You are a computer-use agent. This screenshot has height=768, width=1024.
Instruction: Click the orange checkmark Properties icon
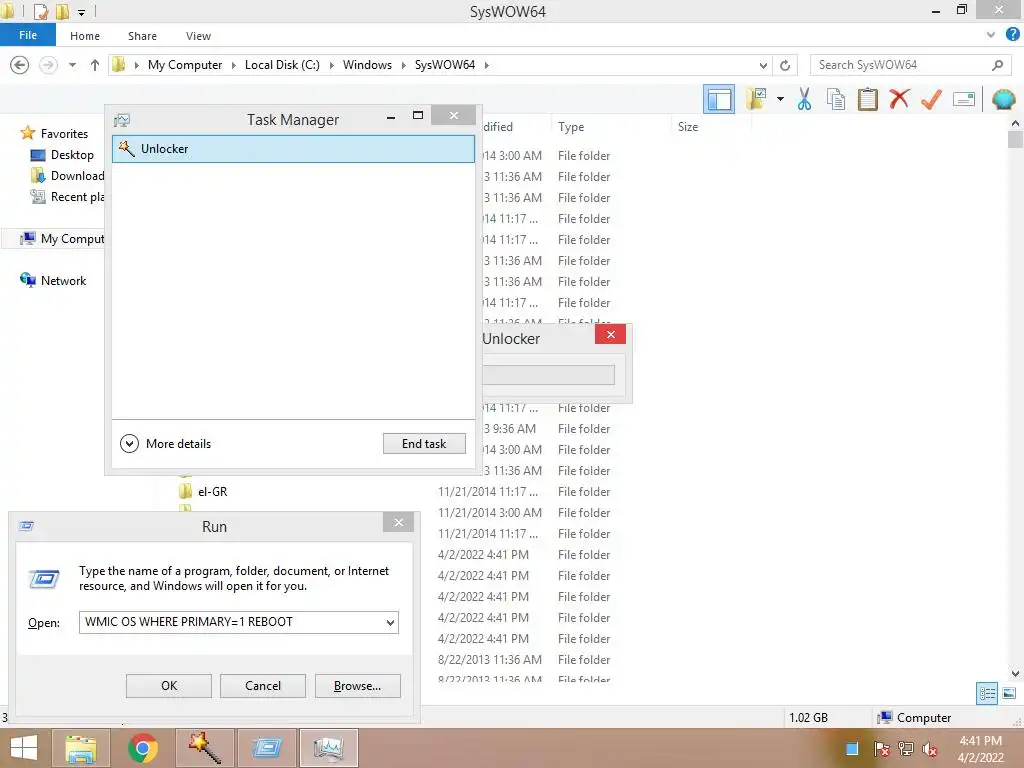[x=931, y=100]
